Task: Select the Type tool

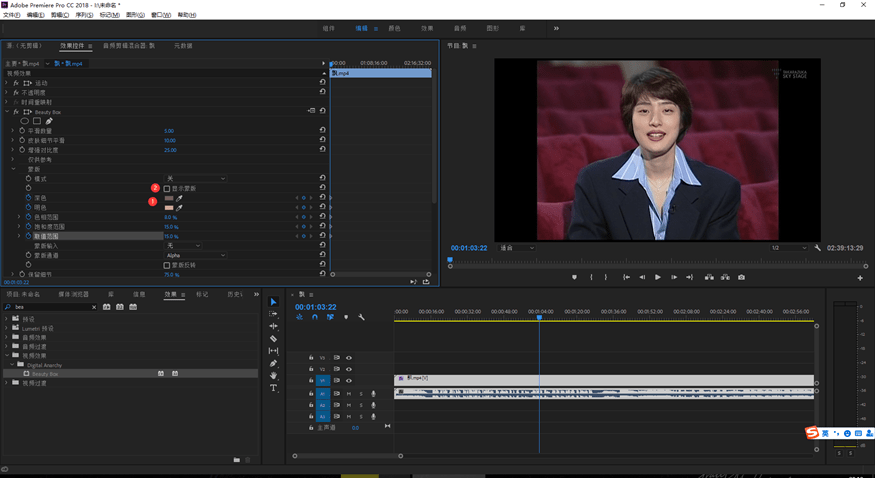Action: tap(273, 388)
